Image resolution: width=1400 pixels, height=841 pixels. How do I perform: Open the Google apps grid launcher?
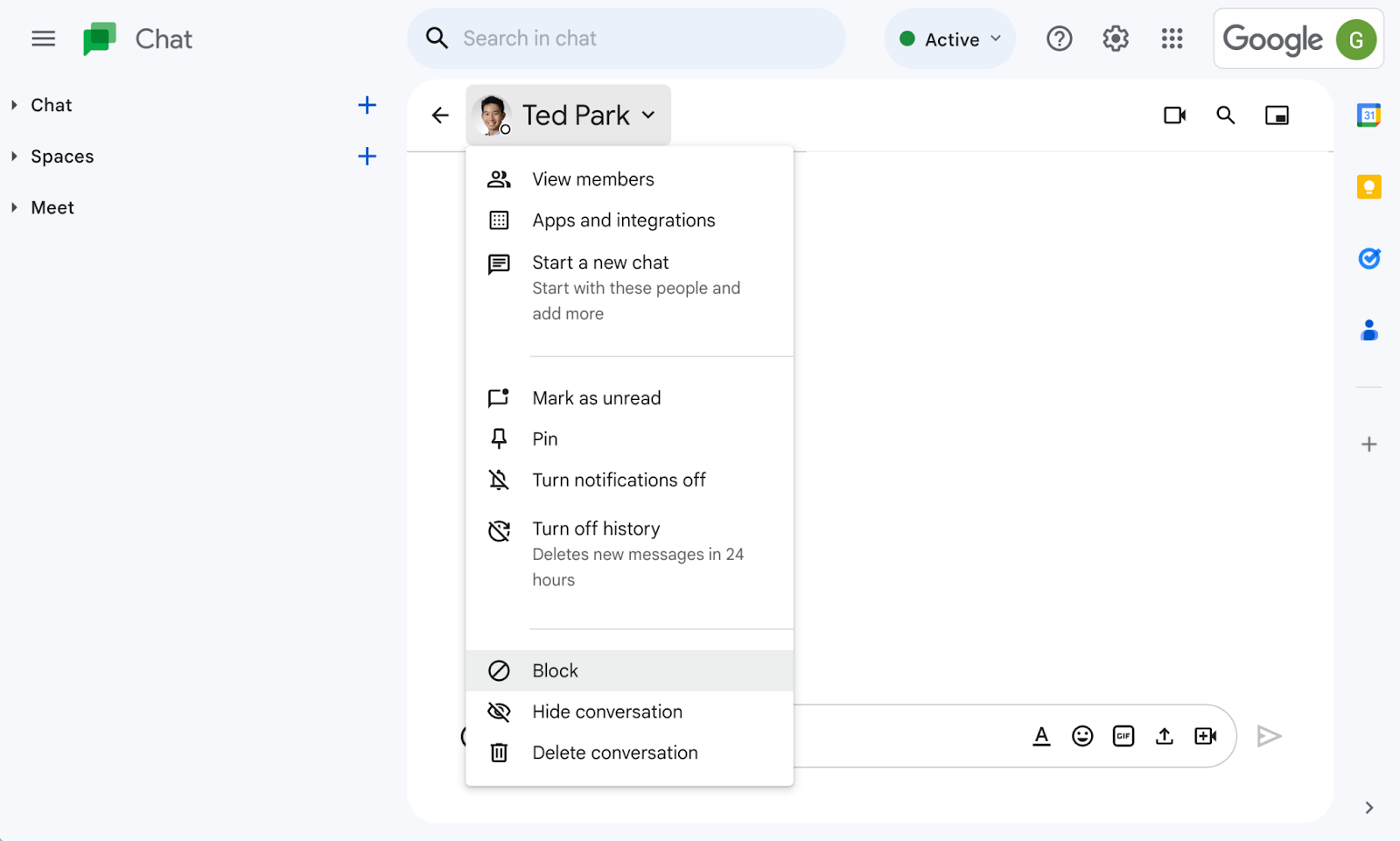point(1172,39)
